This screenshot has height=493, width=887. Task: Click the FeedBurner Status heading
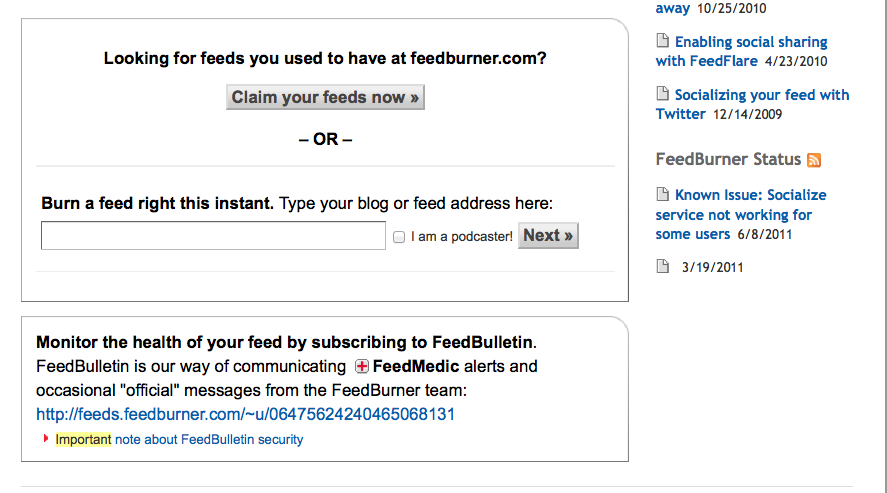tap(729, 159)
